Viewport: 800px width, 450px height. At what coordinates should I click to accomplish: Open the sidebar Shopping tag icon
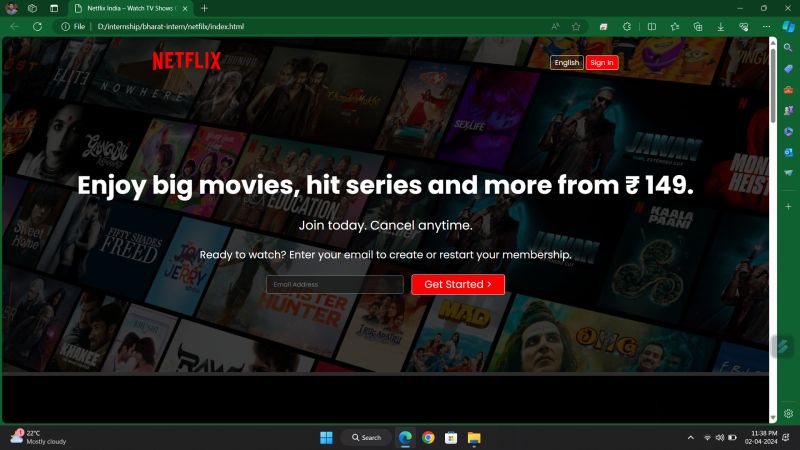pos(788,68)
